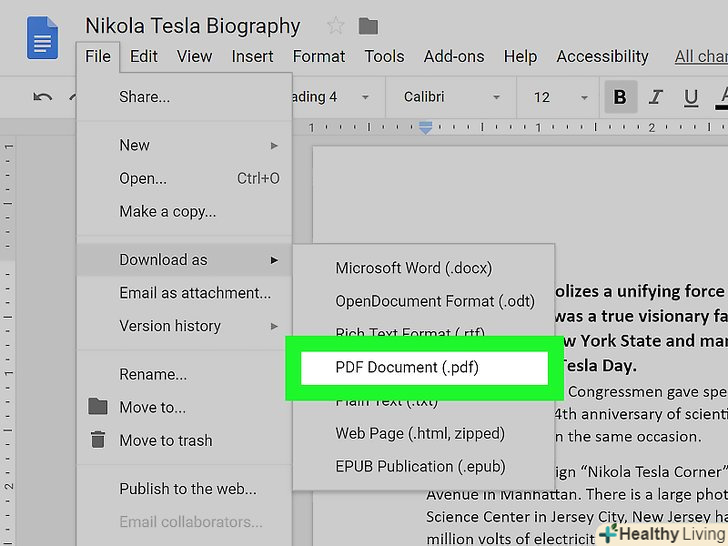
Task: Open the Insert menu
Action: [252, 56]
